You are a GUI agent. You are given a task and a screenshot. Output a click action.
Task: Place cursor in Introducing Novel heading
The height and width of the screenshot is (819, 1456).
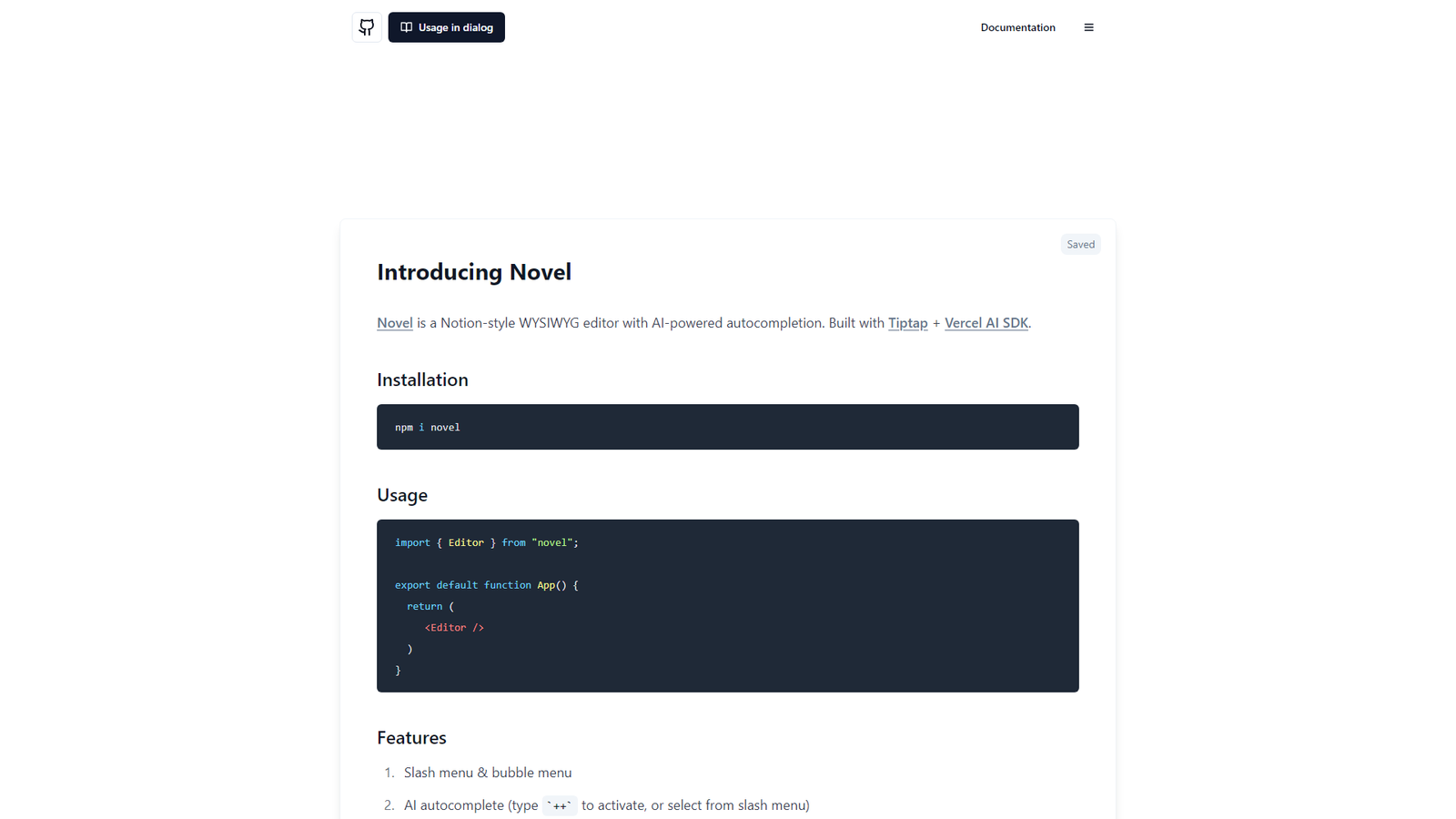click(474, 272)
